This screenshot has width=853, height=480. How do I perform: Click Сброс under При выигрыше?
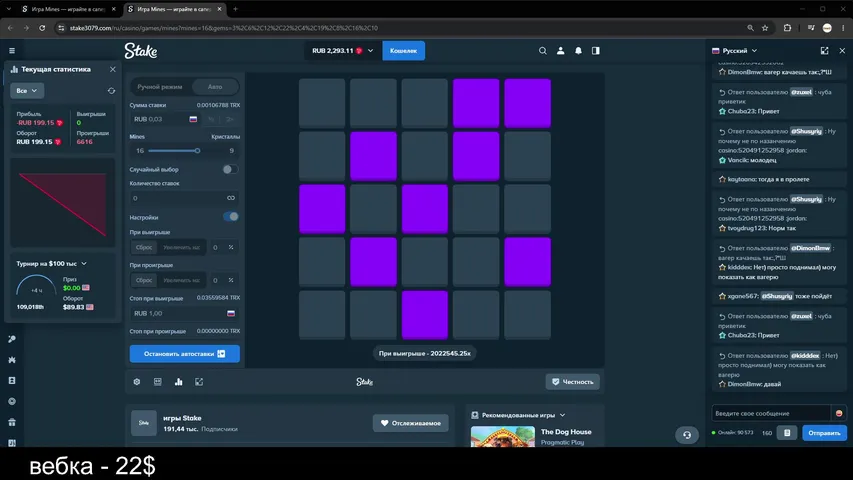[x=144, y=248]
